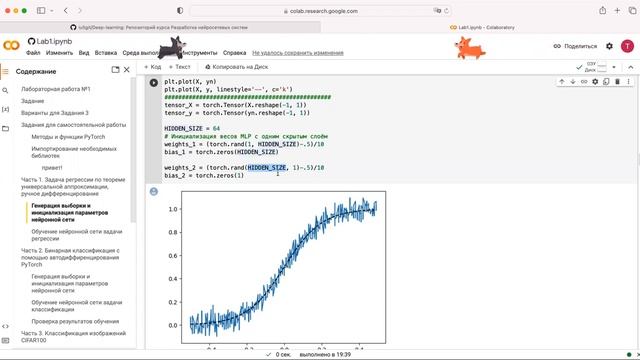Open the search icon in left rail
This screenshot has width=640, height=360.
(x=5, y=90)
